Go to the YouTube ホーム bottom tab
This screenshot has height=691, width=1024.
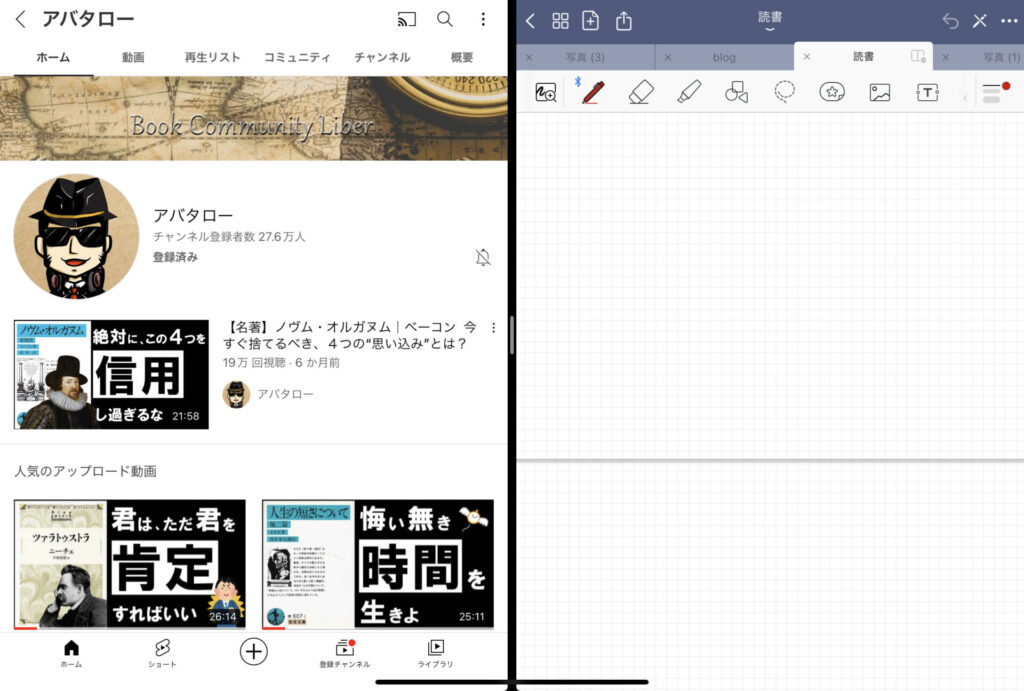point(71,654)
